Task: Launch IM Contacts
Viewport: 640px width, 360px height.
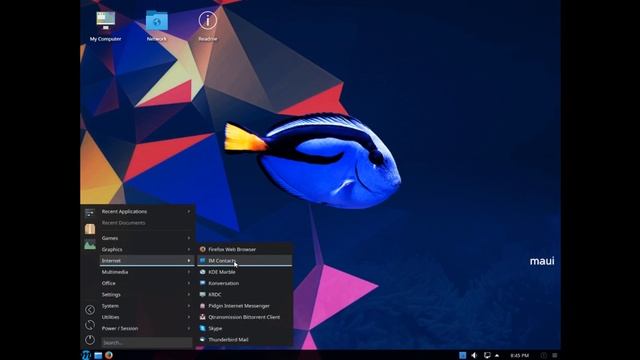Action: (244, 260)
